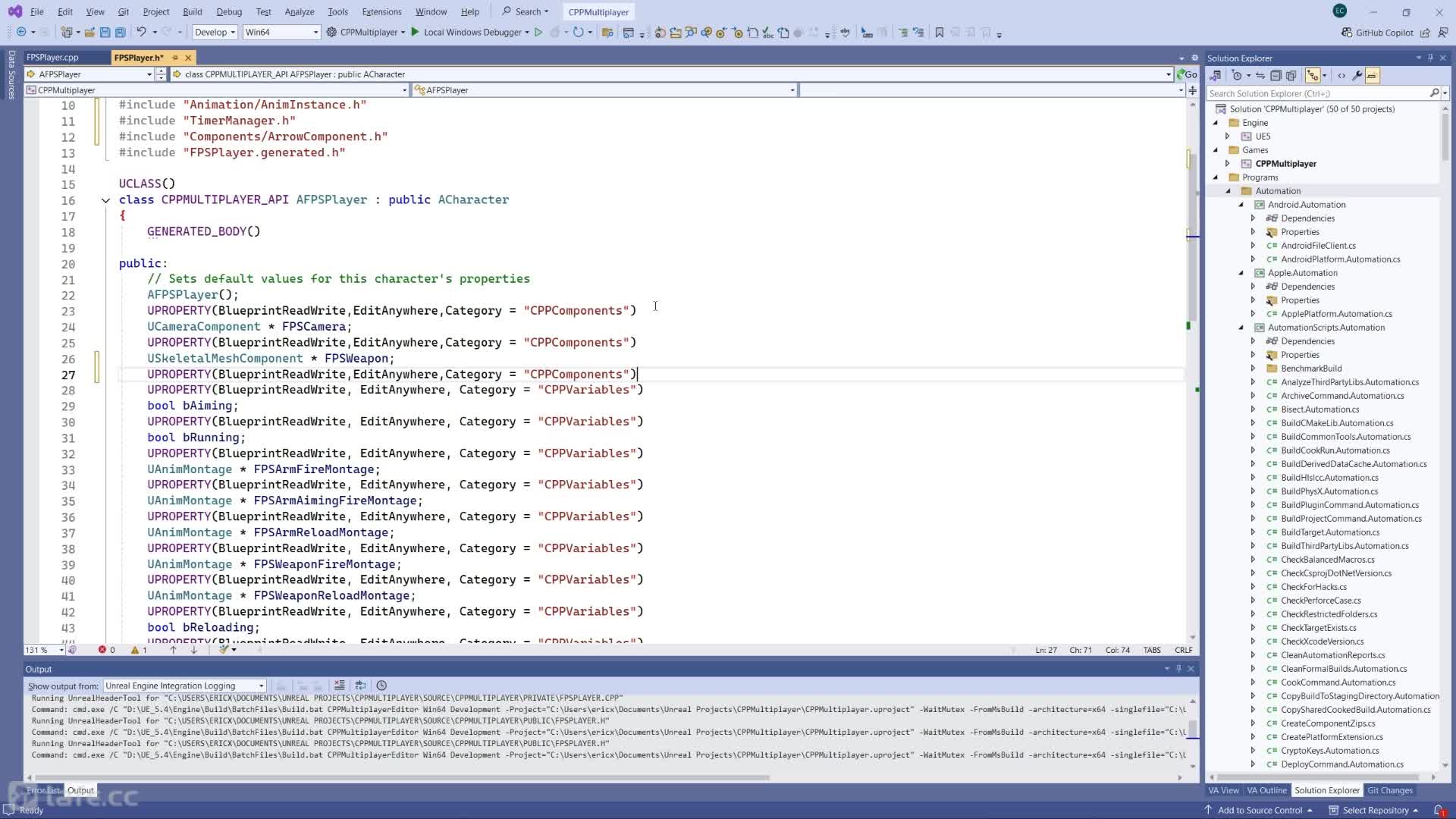Toggle Preview Selected Items in Solution Explorer

coord(1372,76)
